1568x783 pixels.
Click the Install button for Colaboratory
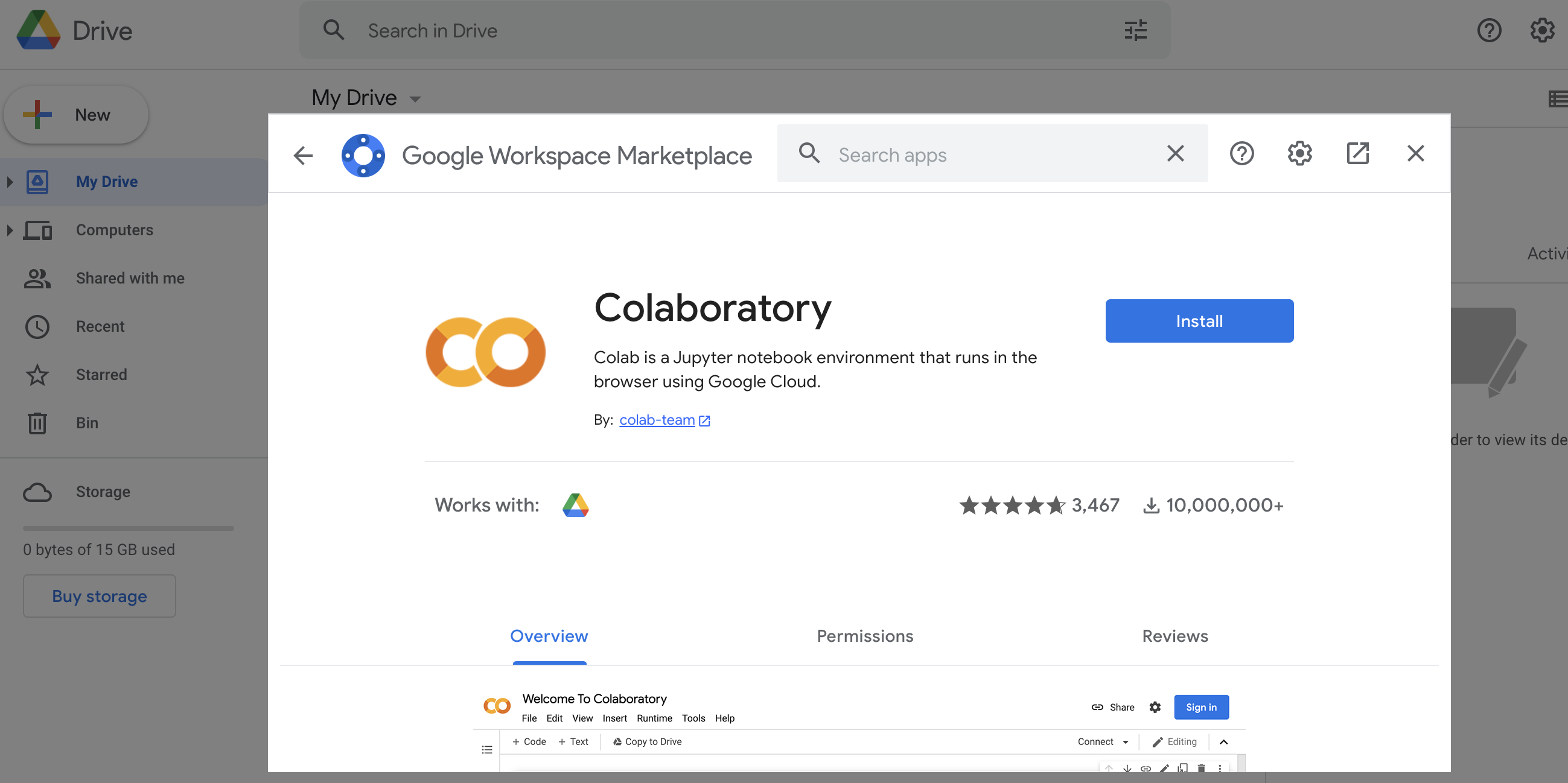pos(1199,320)
